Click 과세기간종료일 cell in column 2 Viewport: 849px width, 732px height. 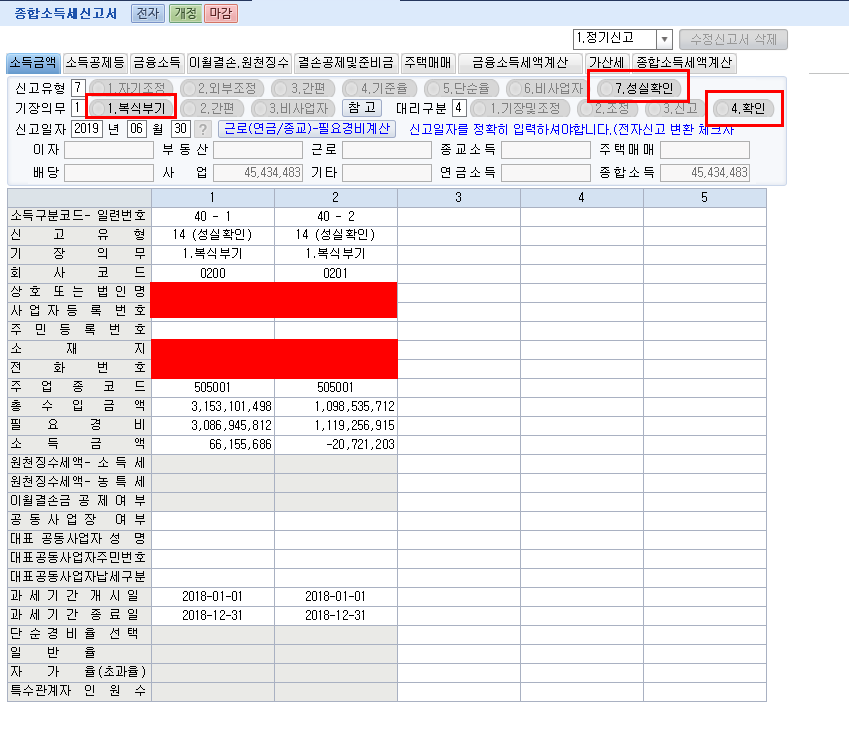point(336,616)
